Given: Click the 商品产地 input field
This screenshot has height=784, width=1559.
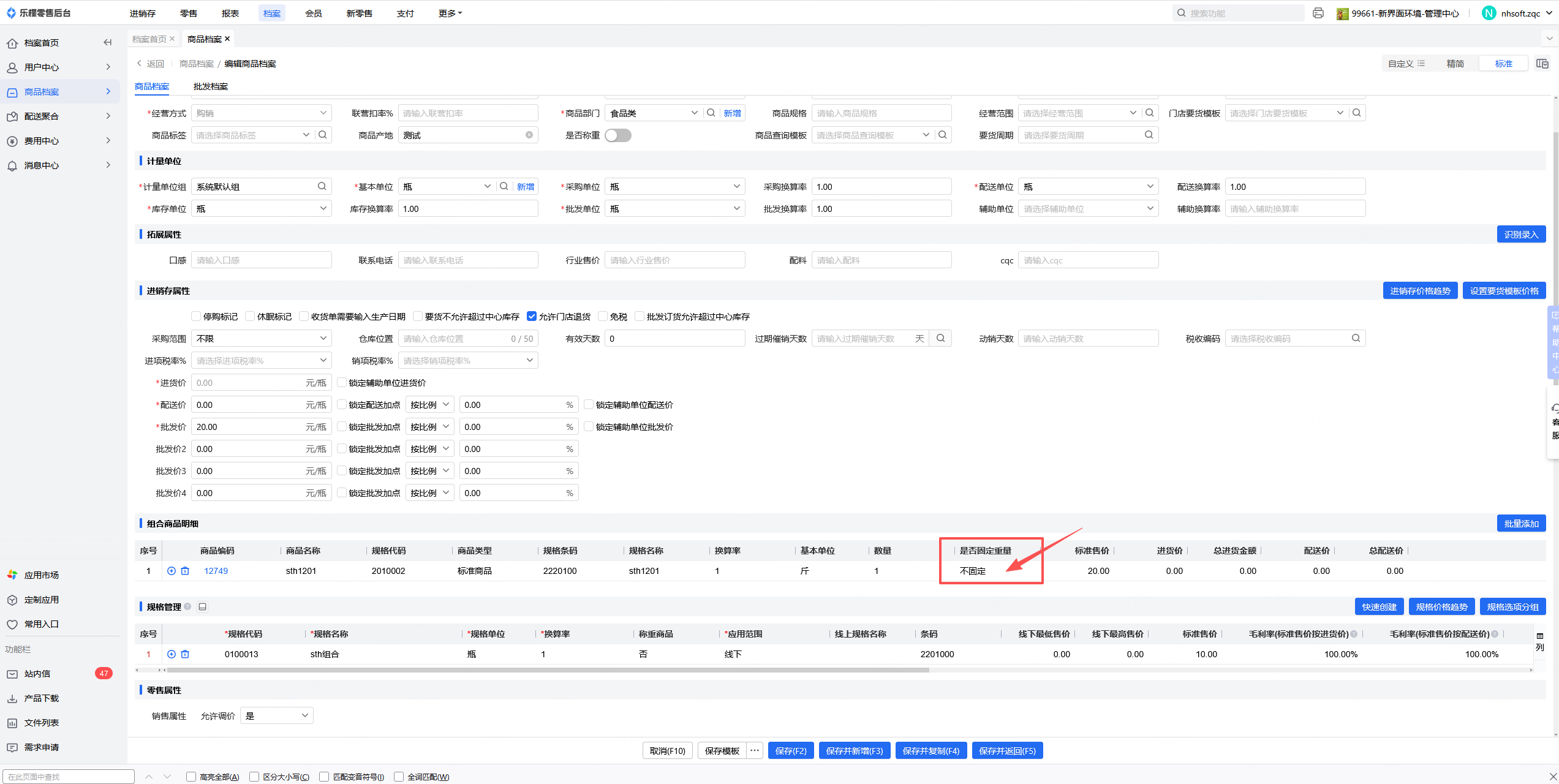Looking at the screenshot, I should point(463,135).
